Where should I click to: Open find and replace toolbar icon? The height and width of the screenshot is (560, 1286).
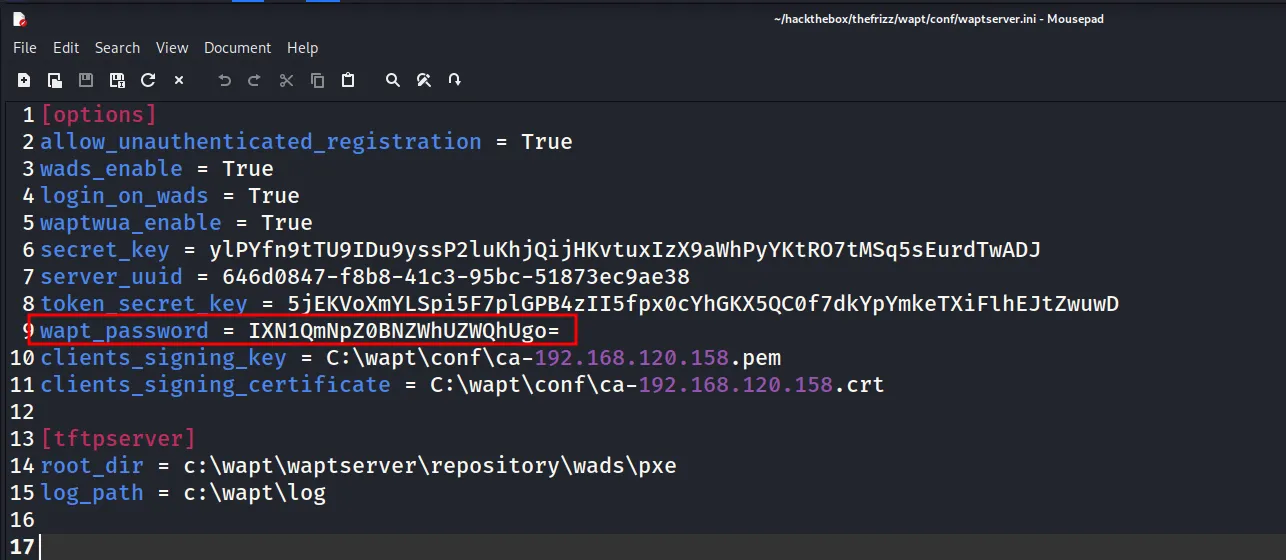pos(424,80)
